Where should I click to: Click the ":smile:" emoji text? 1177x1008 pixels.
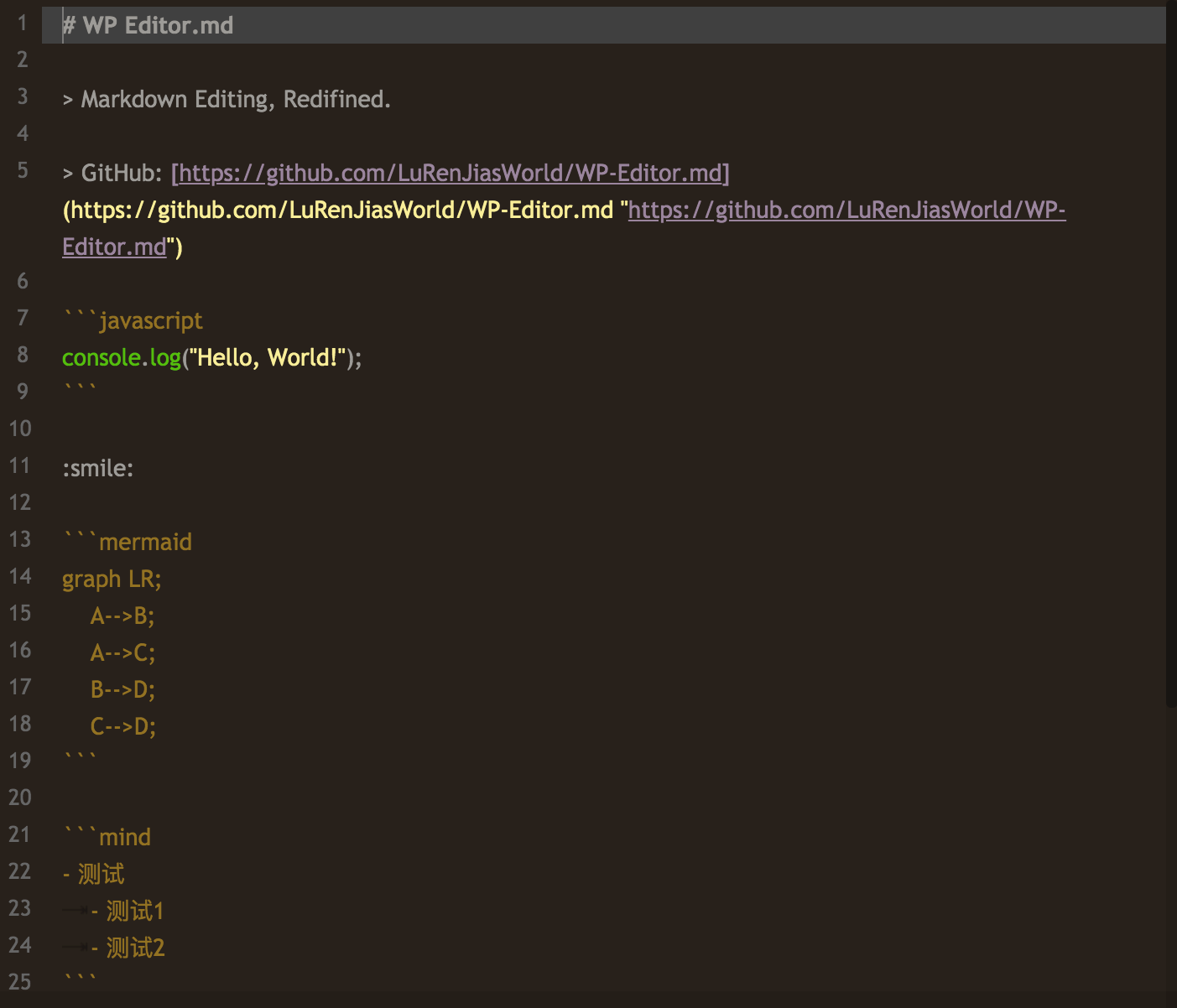click(98, 468)
